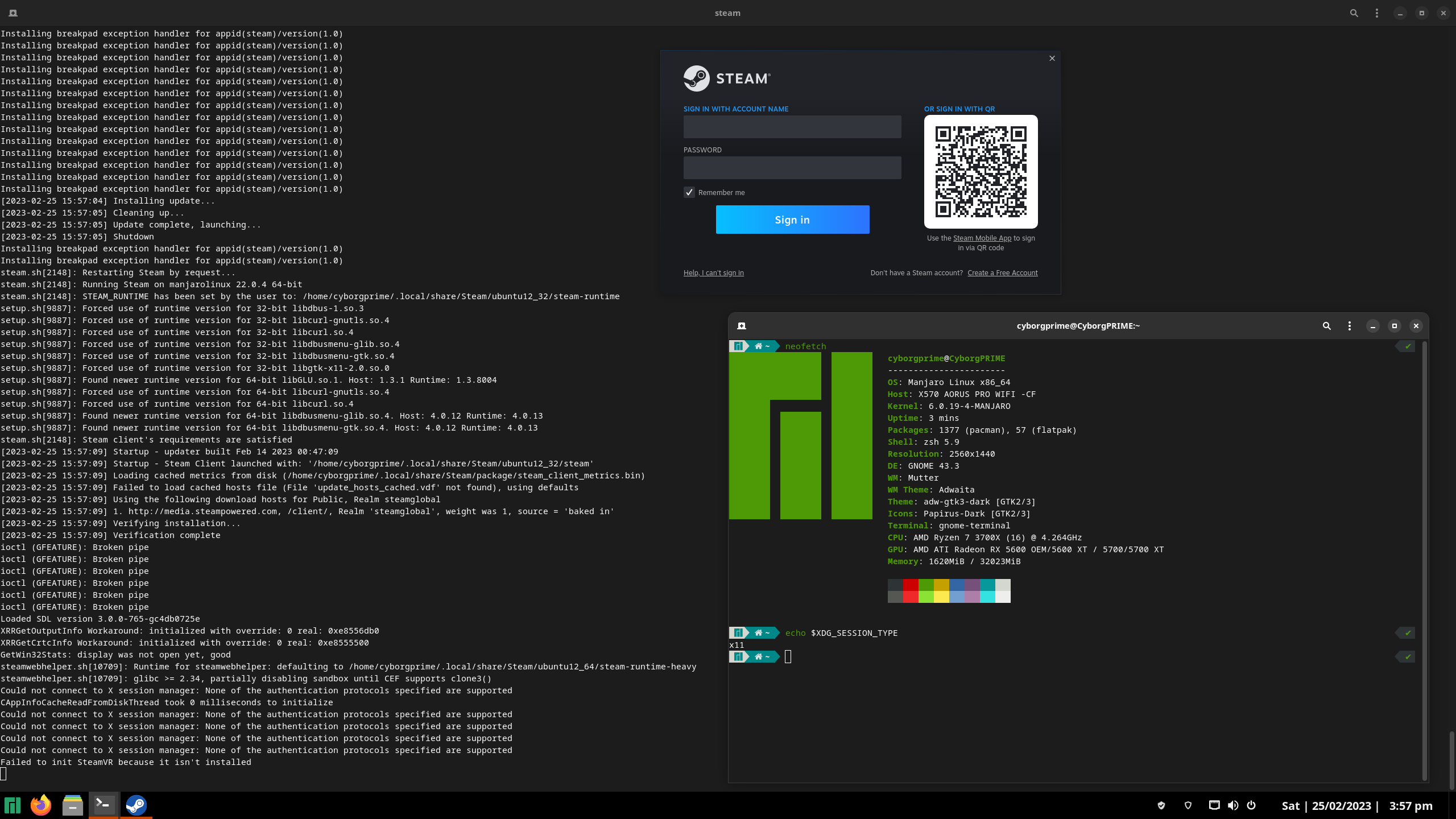Screen dimensions: 1456x819
Task: Click the Kernel: 6.0.19-4-MANJARO line
Action: (x=949, y=406)
